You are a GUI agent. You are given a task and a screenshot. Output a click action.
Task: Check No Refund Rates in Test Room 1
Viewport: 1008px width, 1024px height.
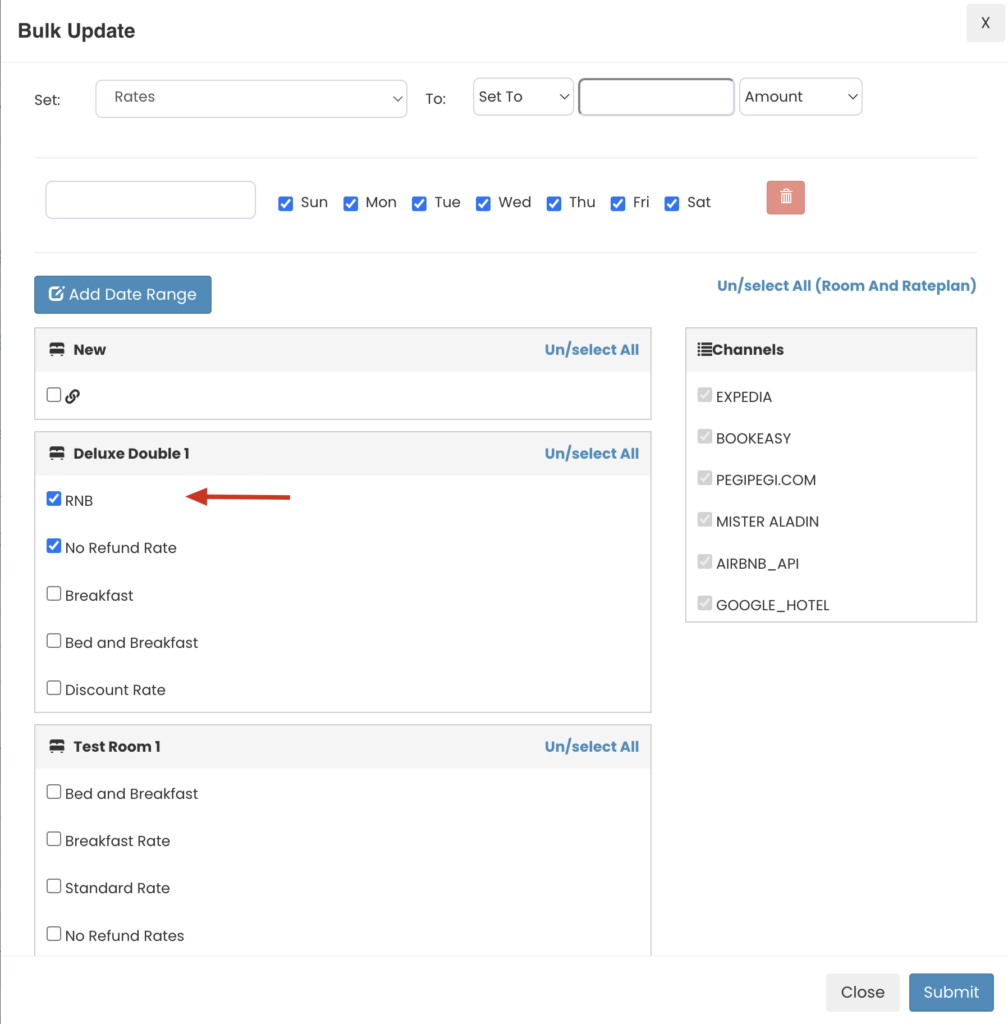point(54,934)
